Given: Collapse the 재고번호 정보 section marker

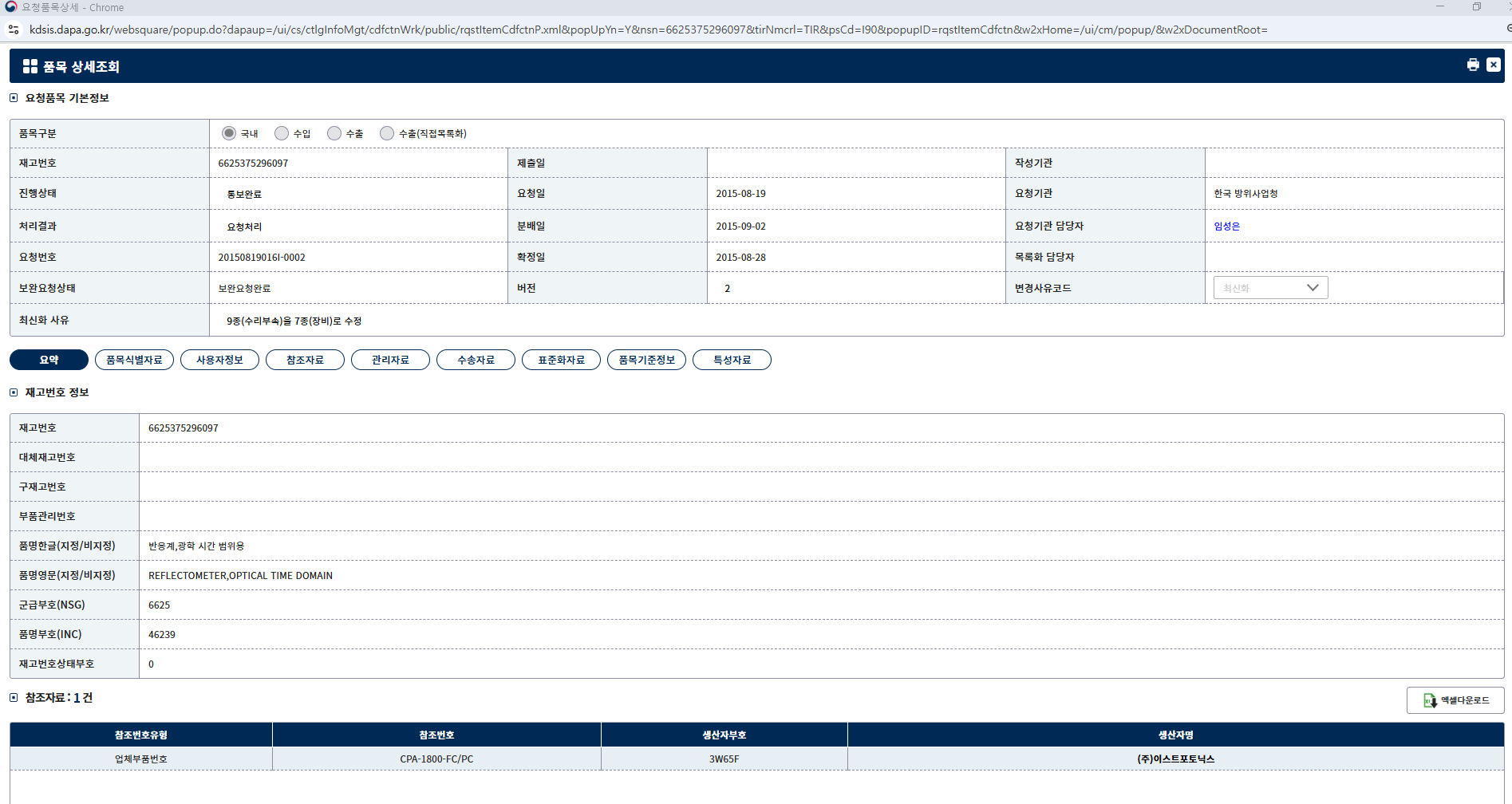Looking at the screenshot, I should click(14, 392).
